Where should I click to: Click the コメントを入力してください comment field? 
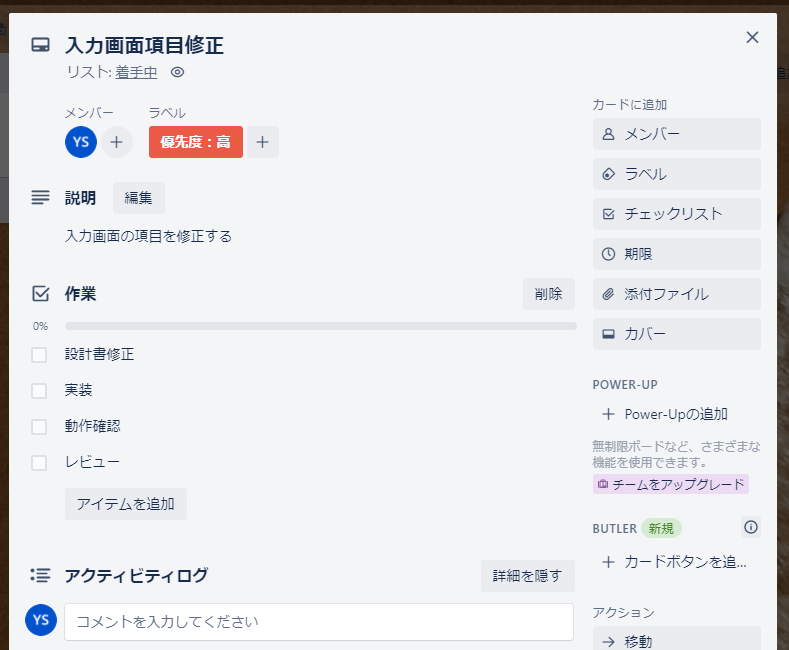coord(319,622)
